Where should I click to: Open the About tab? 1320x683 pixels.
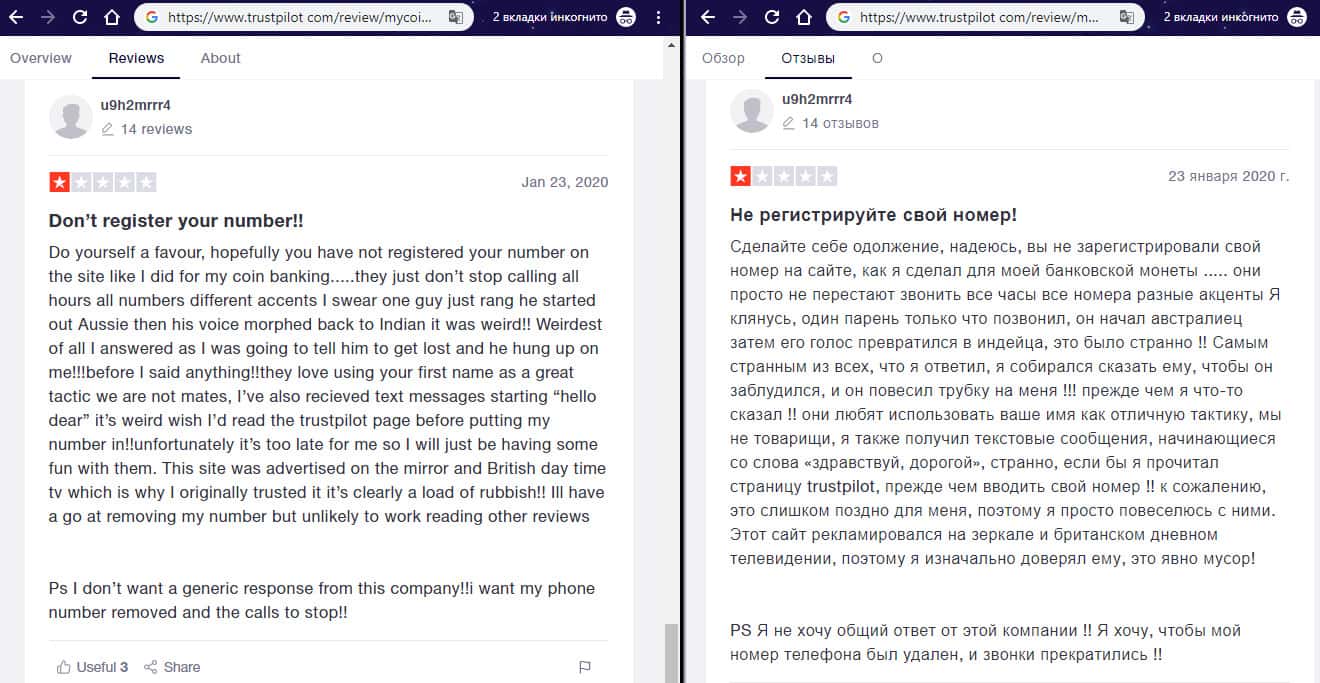[x=220, y=58]
